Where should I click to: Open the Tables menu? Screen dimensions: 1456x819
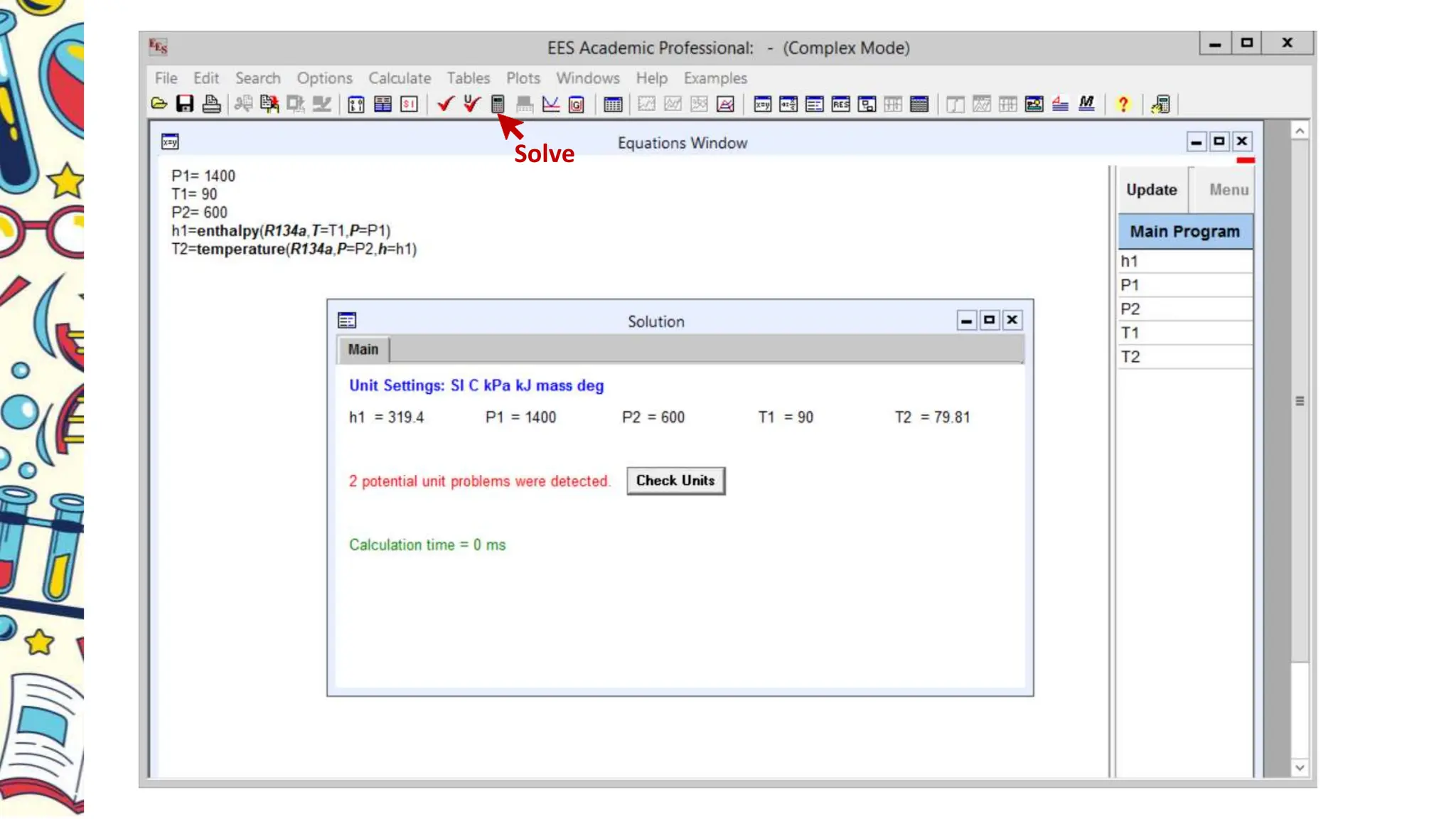coord(468,78)
